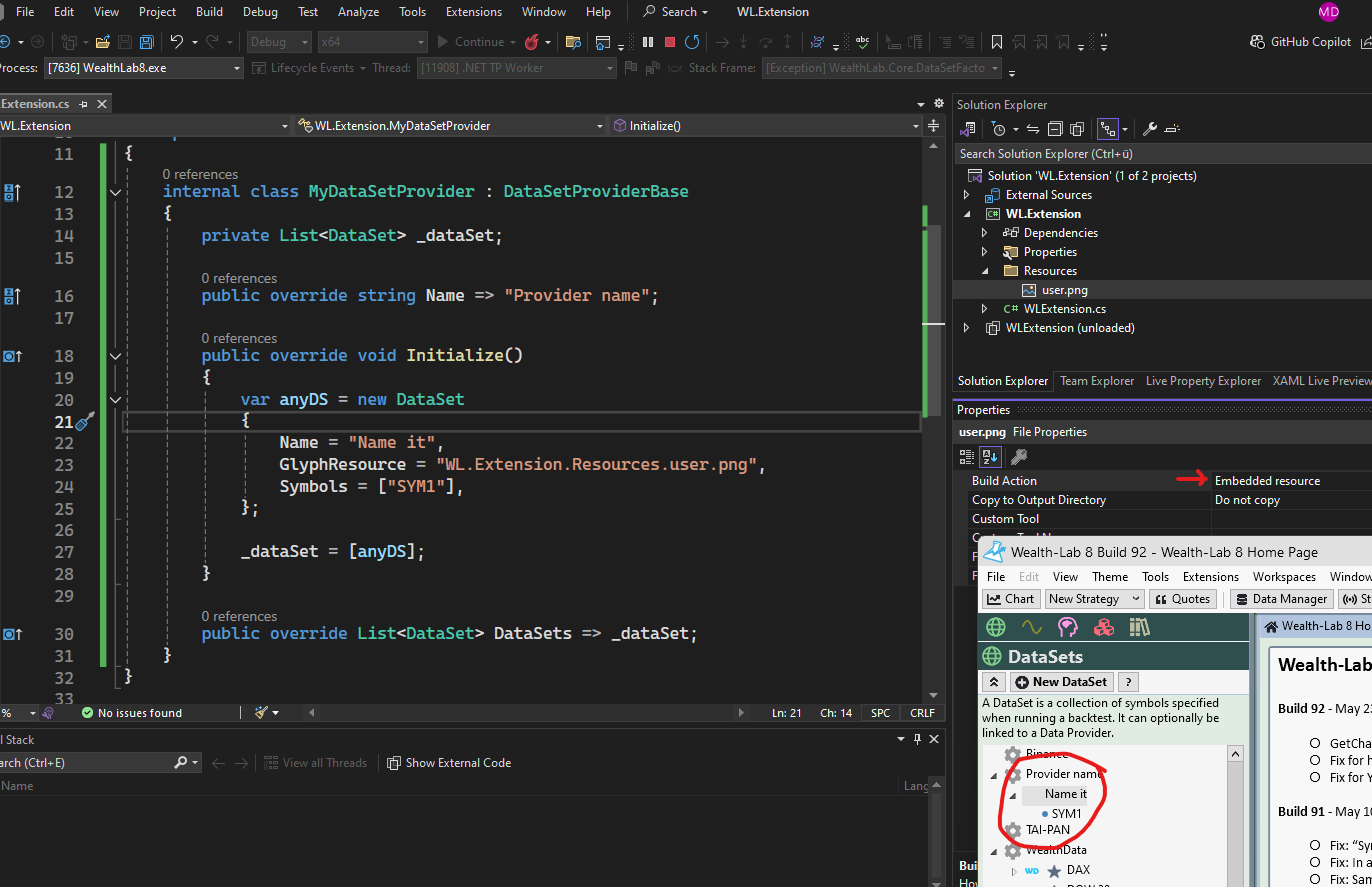Open the New Strategy dropdown in Wealth-Lab

(x=1094, y=599)
